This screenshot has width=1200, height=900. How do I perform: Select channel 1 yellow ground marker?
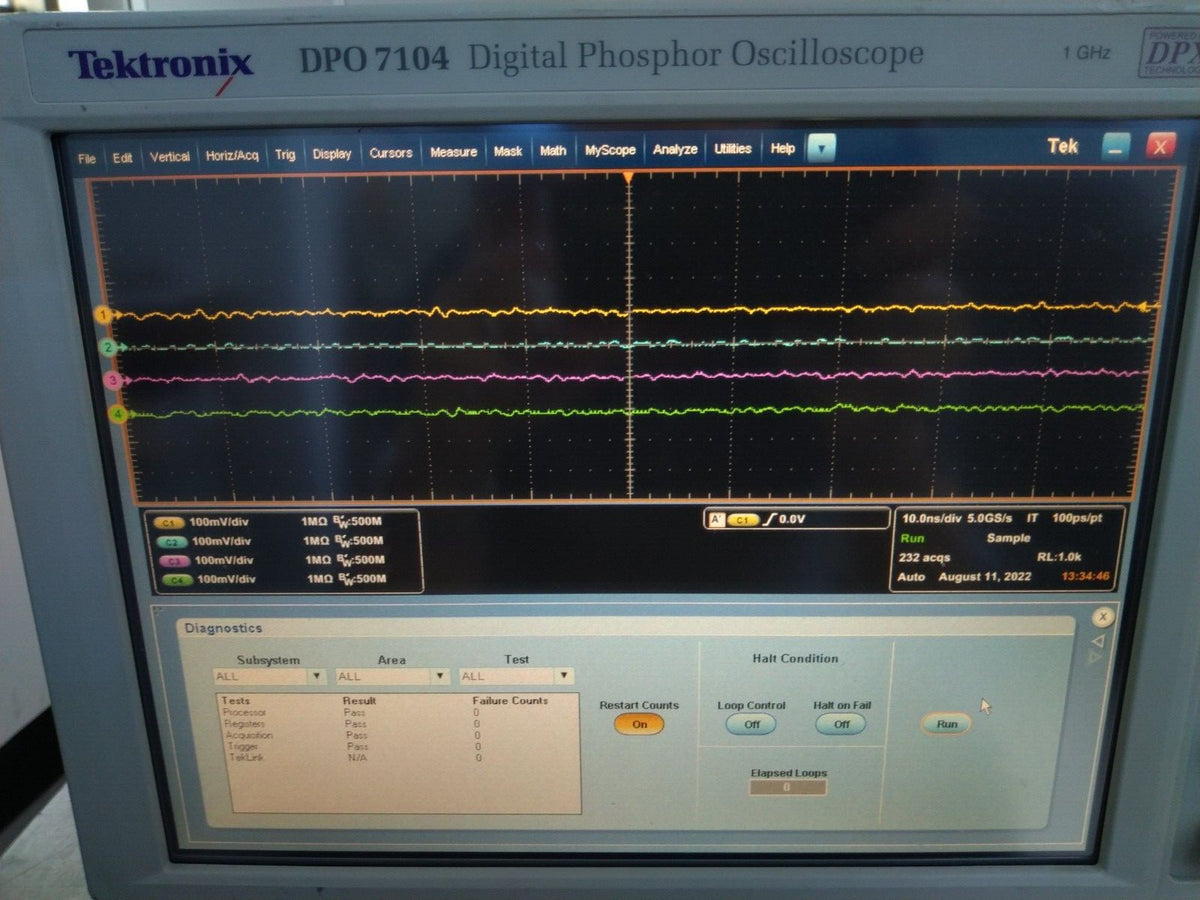102,315
